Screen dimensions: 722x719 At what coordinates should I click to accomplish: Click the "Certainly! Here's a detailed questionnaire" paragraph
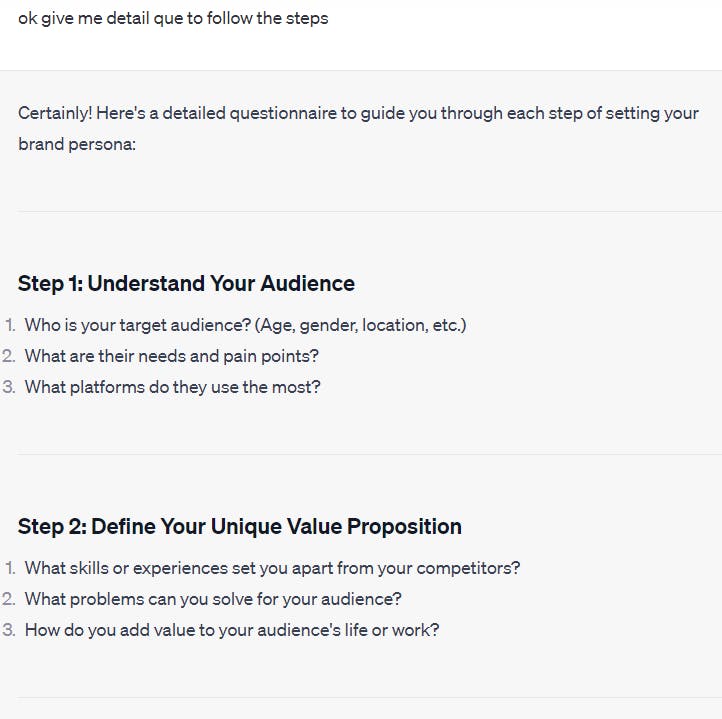click(x=358, y=129)
